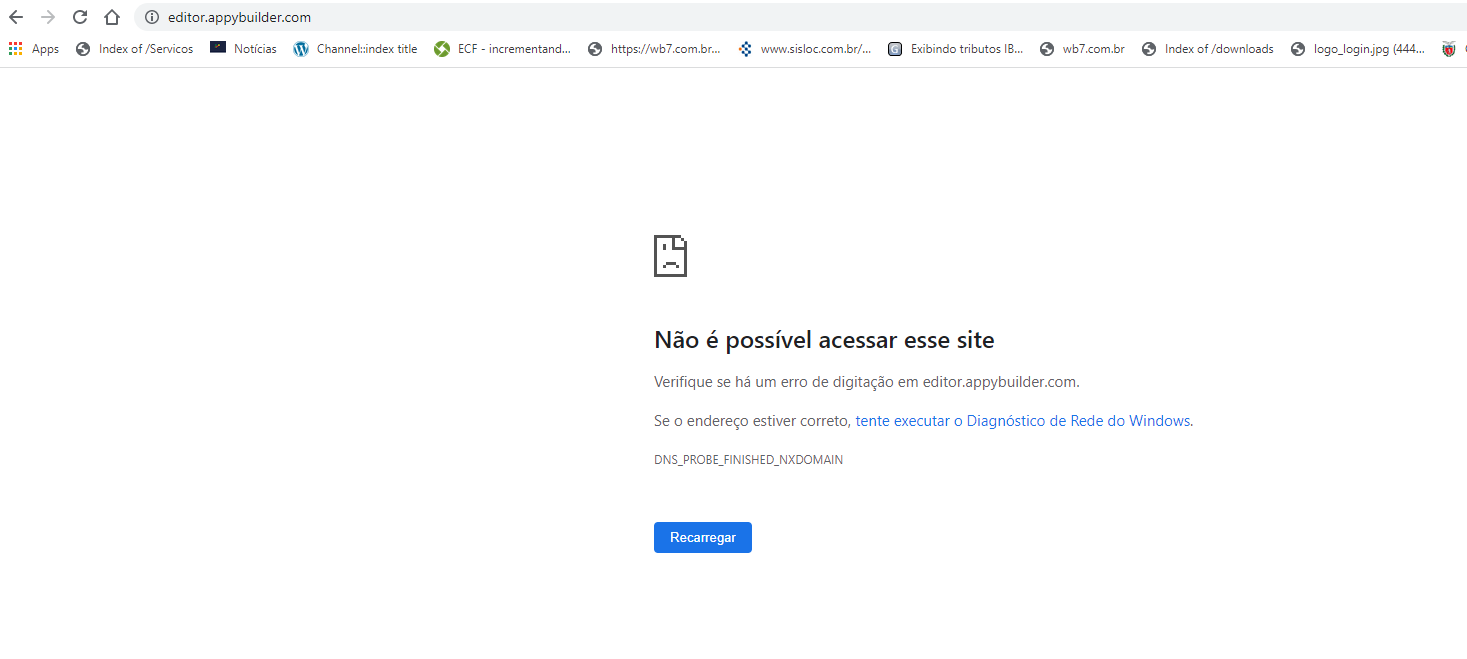Click the forward navigation arrow

click(48, 17)
